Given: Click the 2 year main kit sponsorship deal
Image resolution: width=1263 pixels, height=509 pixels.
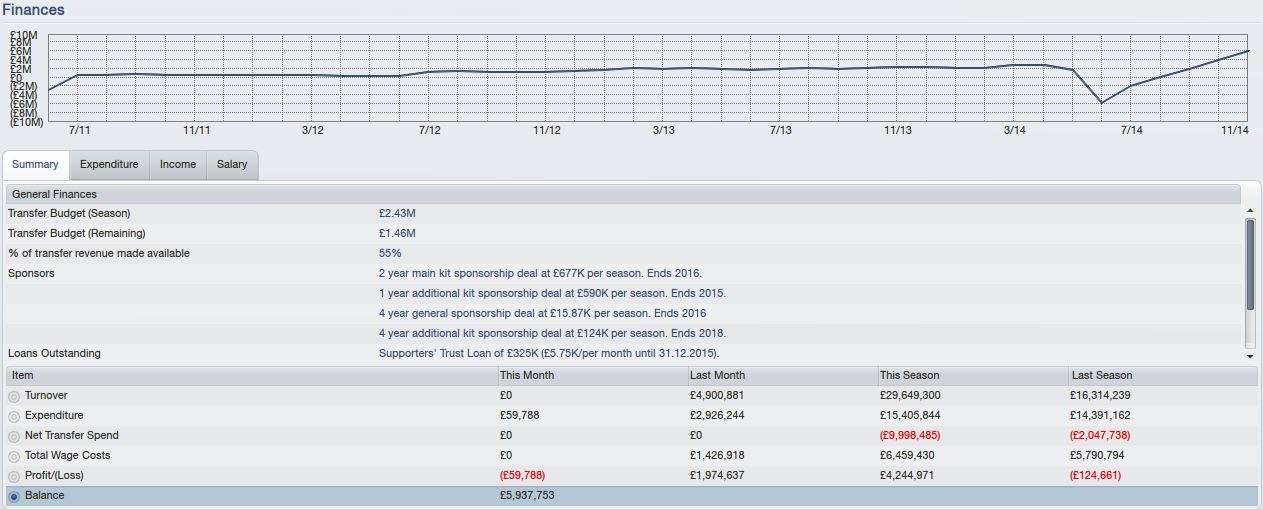Looking at the screenshot, I should pyautogui.click(x=540, y=273).
